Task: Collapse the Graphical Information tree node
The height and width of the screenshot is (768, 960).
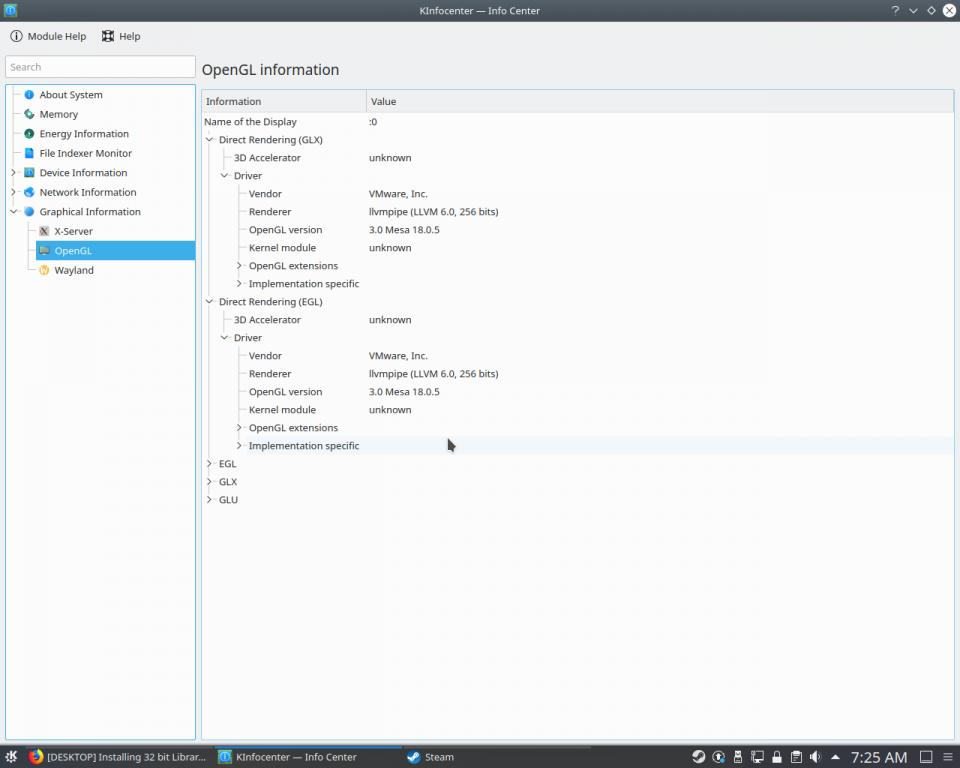Action: tap(14, 212)
